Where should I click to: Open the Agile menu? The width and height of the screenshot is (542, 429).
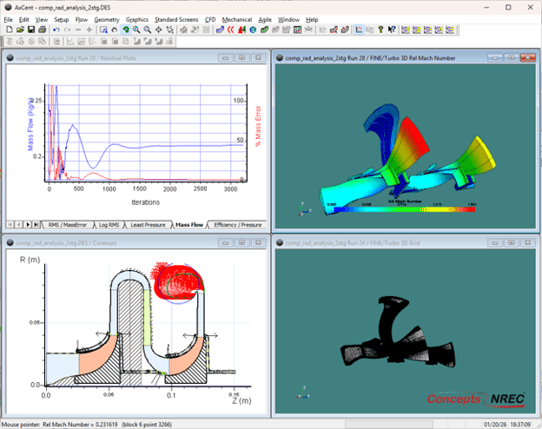[265, 20]
